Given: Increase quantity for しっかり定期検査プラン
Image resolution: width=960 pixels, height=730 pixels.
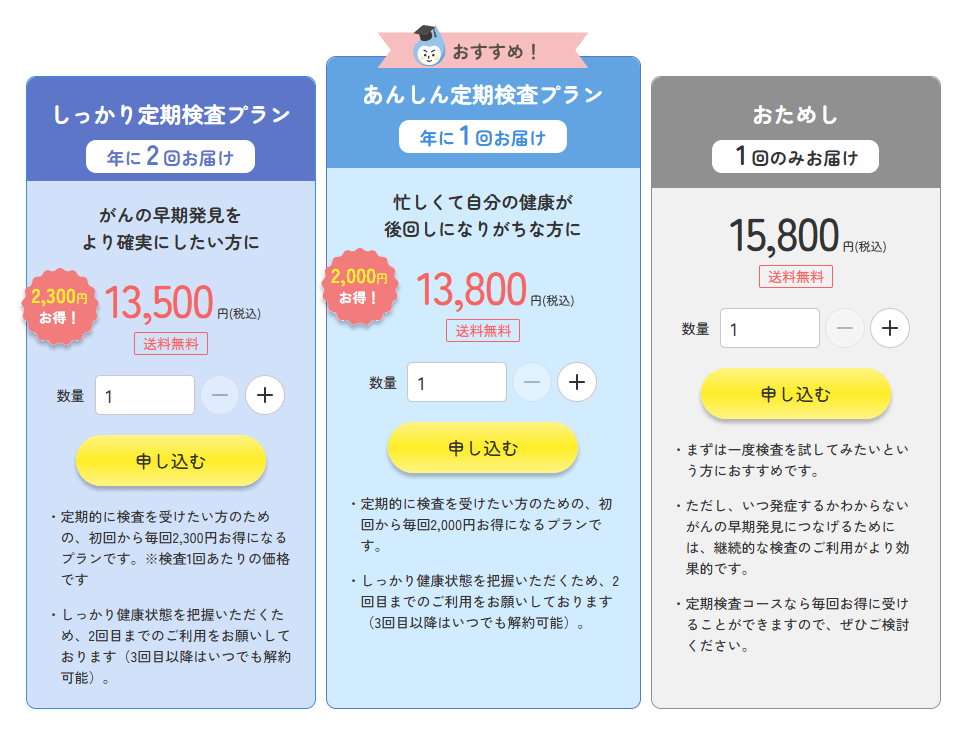Looking at the screenshot, I should click(x=265, y=395).
